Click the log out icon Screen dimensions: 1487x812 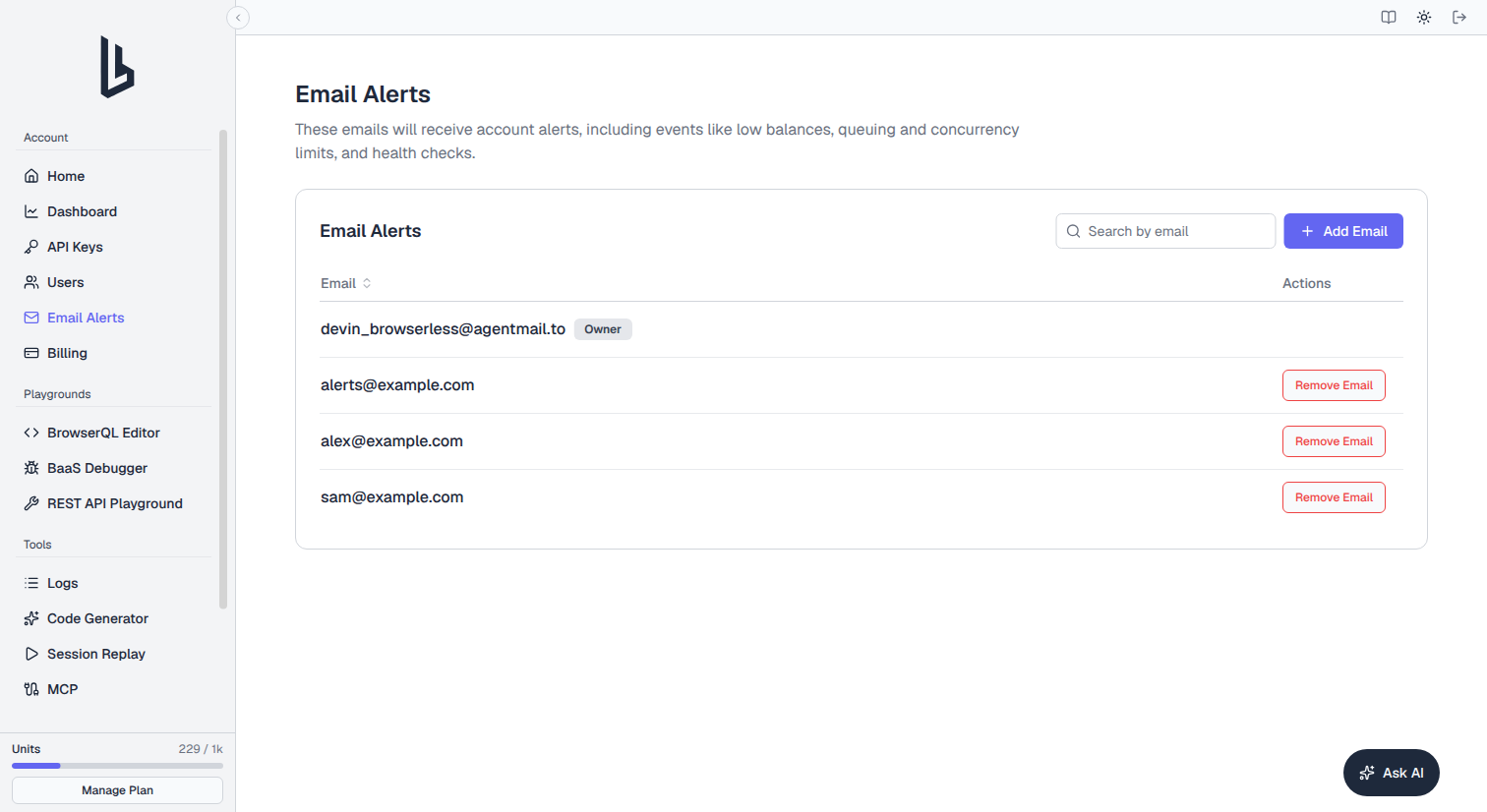tap(1459, 18)
